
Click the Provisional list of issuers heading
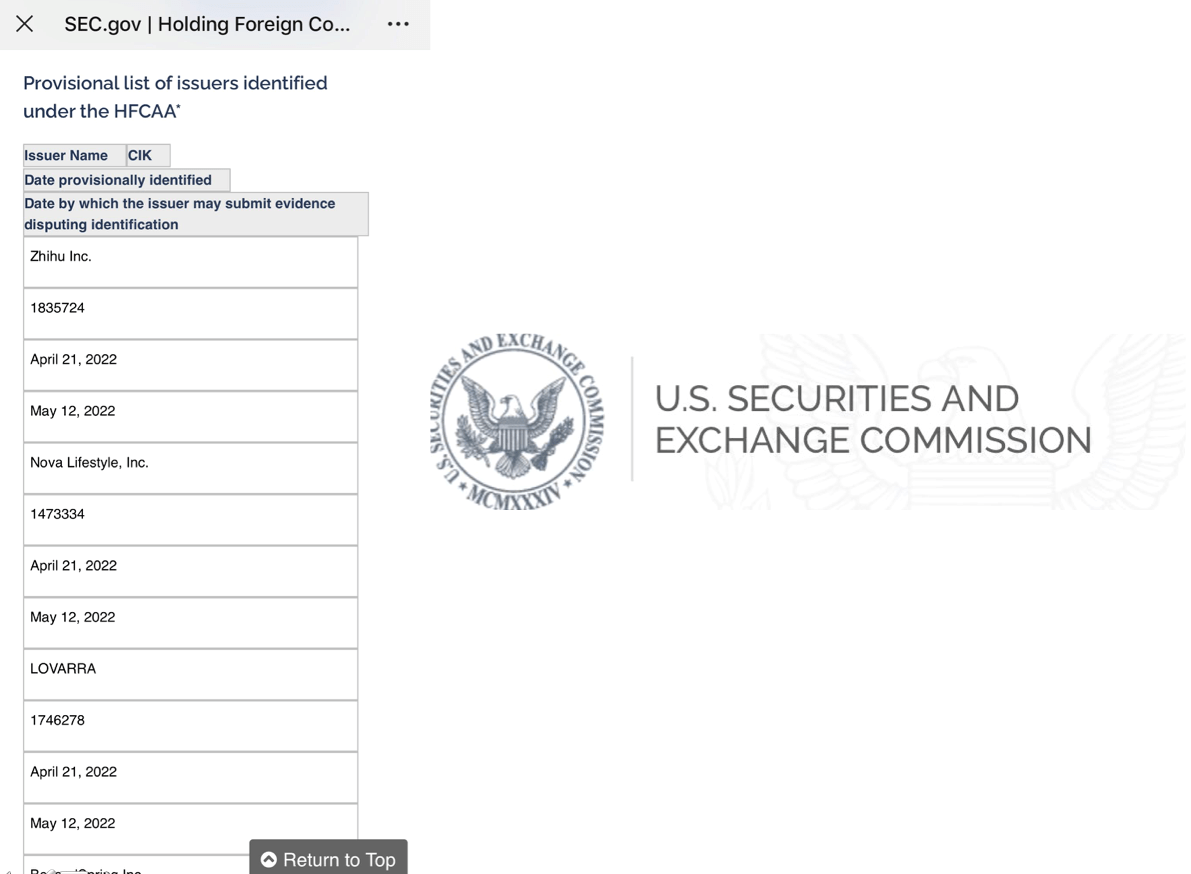tap(175, 97)
